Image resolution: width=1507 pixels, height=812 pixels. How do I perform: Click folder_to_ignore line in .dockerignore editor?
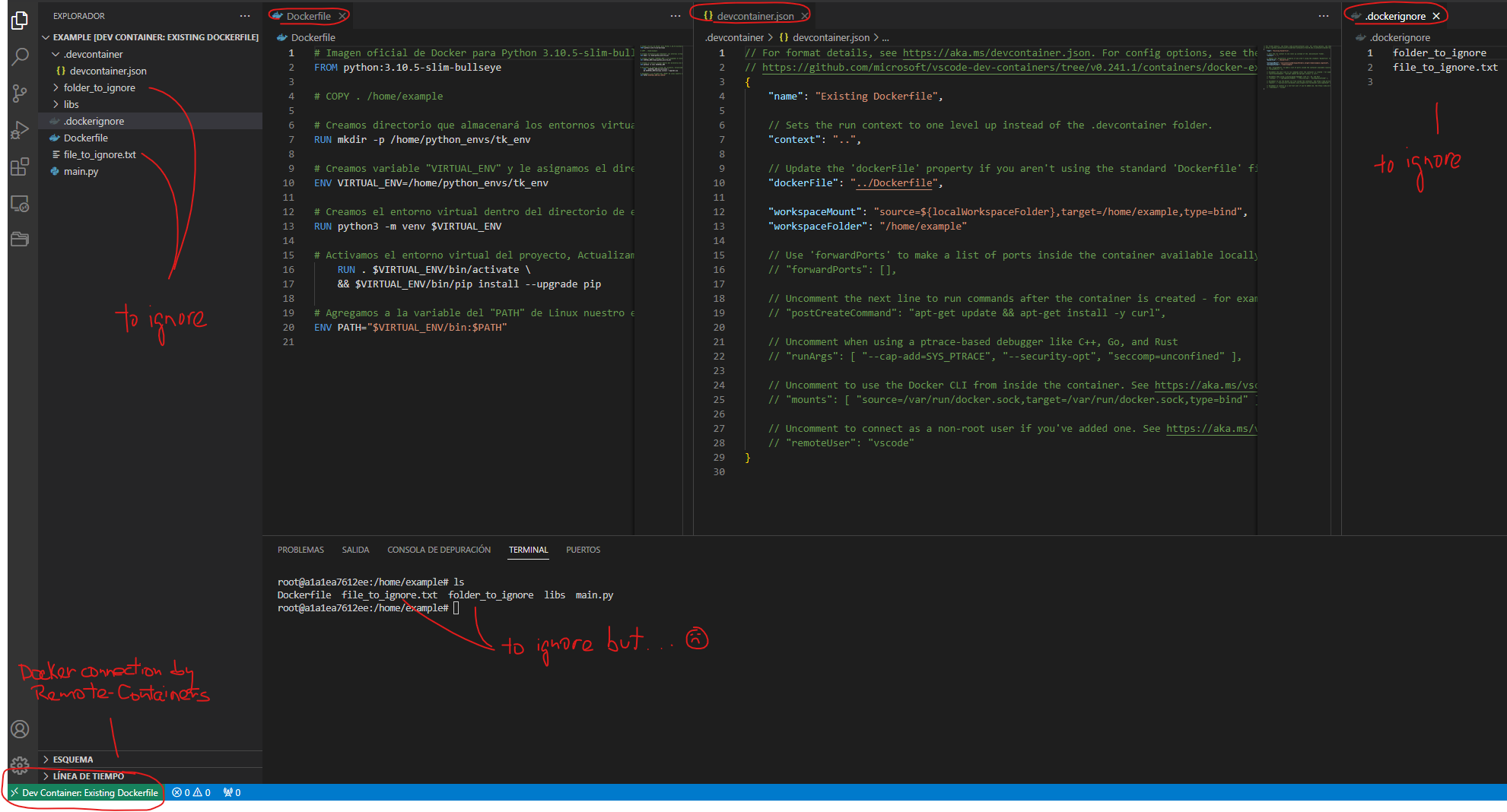coord(1439,52)
